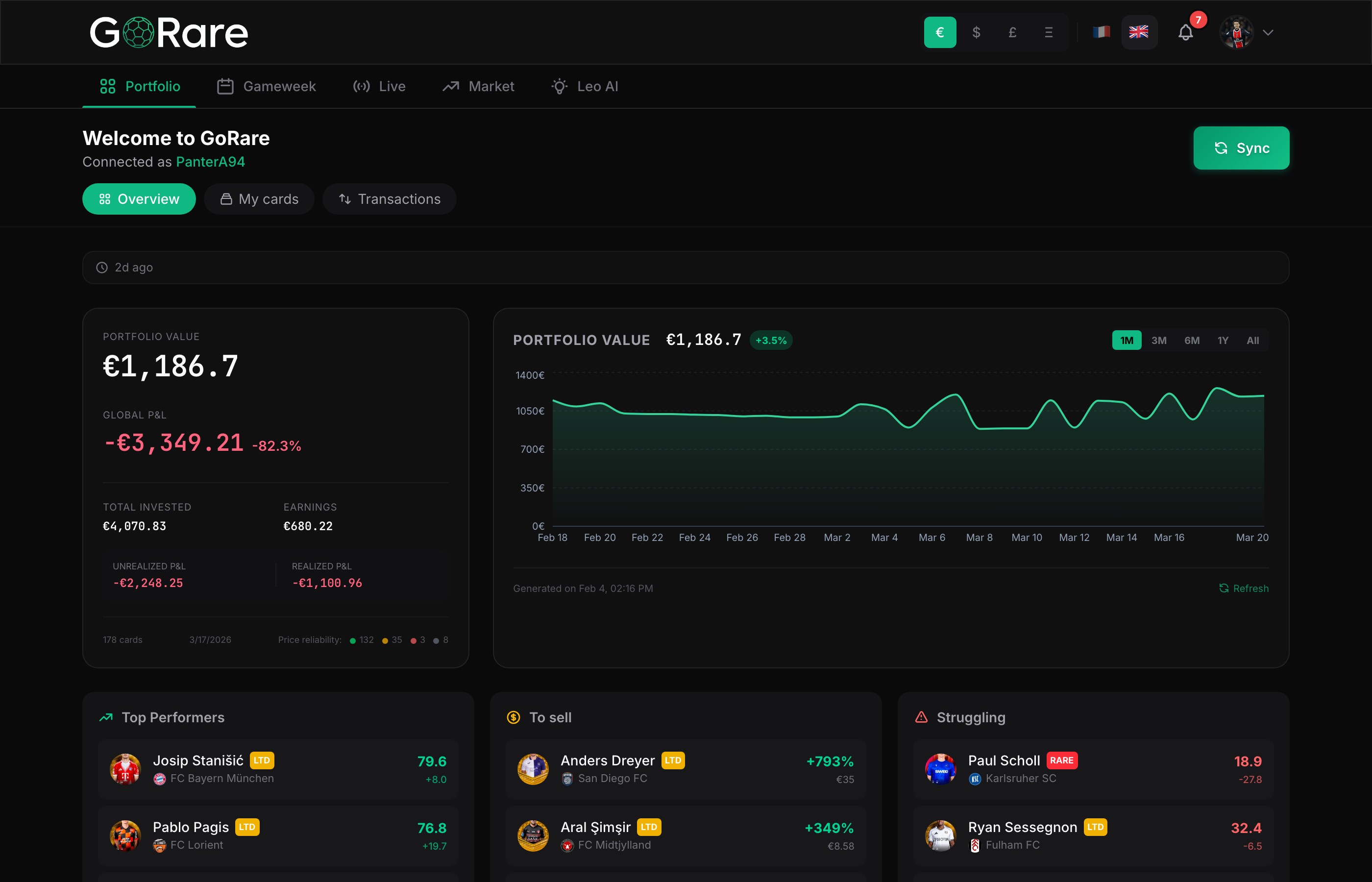Click the Live broadcast icon
Image resolution: width=1372 pixels, height=882 pixels.
pos(361,86)
